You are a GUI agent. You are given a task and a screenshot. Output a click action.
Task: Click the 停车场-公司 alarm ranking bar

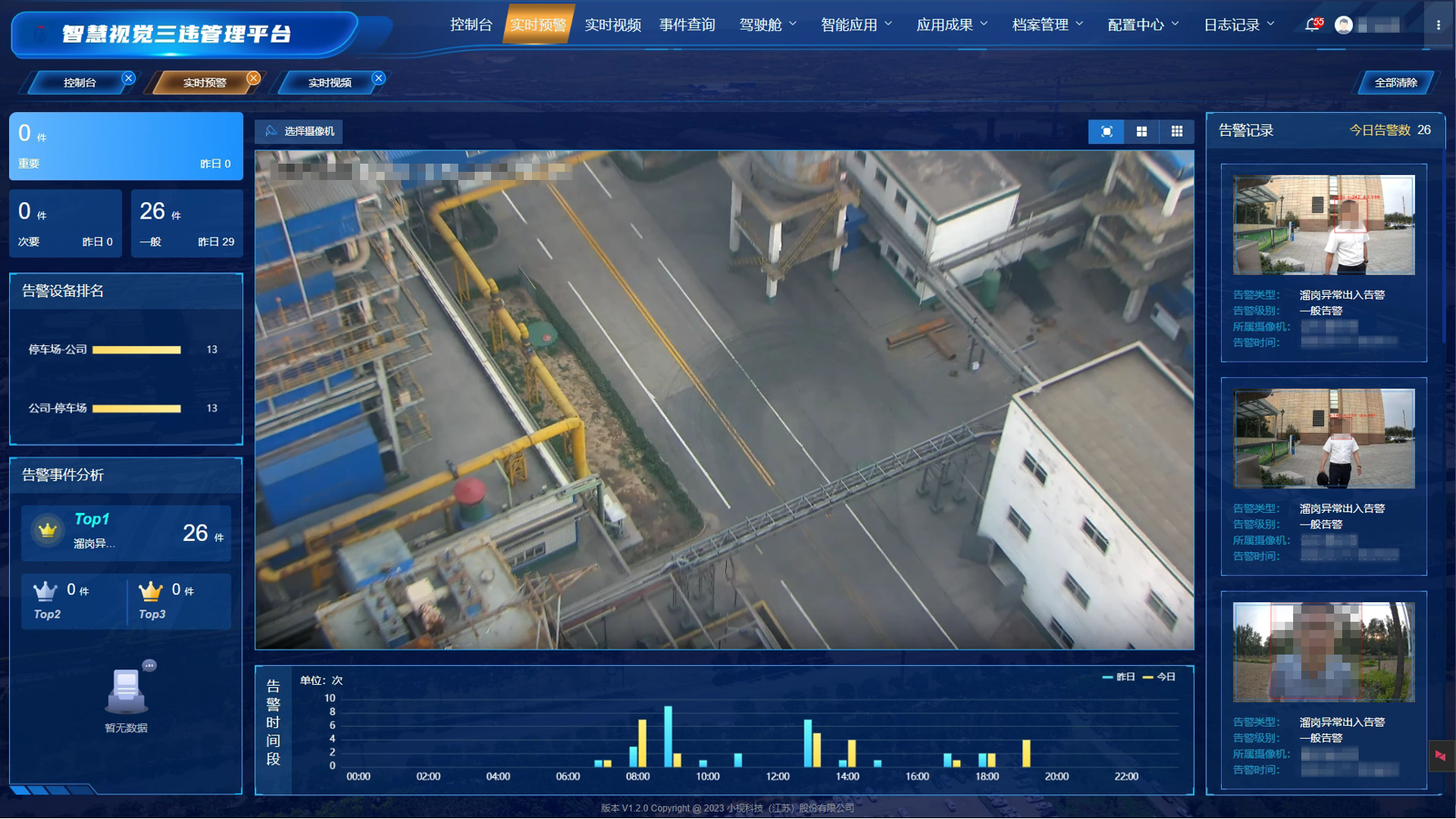click(x=137, y=350)
